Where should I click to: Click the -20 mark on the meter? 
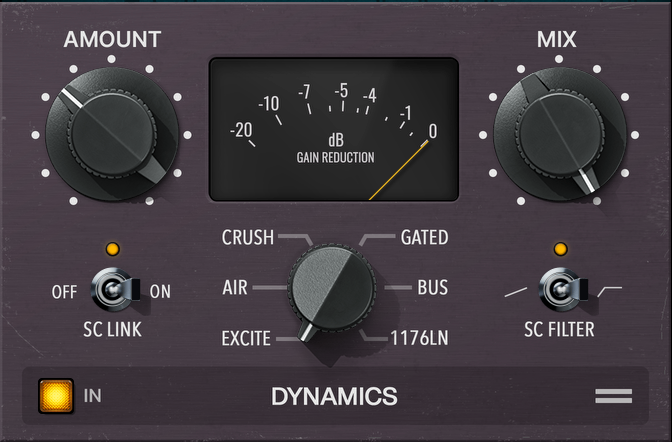(241, 130)
